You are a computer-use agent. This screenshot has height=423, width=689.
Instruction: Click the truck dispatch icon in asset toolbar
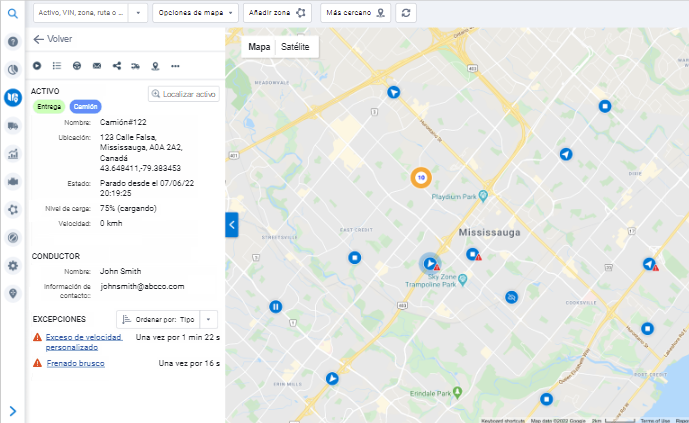point(135,66)
